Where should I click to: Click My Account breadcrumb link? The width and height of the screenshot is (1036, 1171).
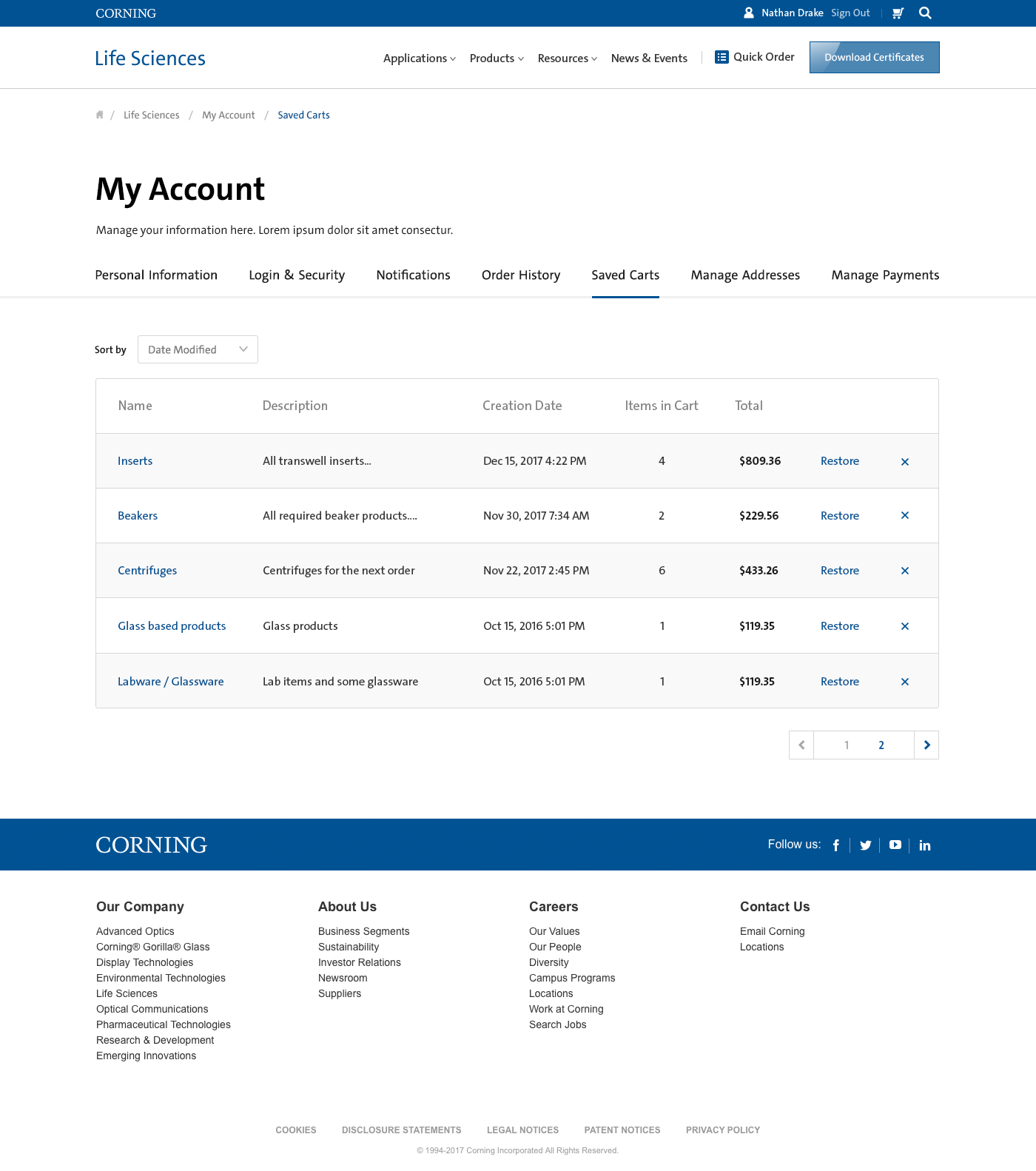click(228, 115)
